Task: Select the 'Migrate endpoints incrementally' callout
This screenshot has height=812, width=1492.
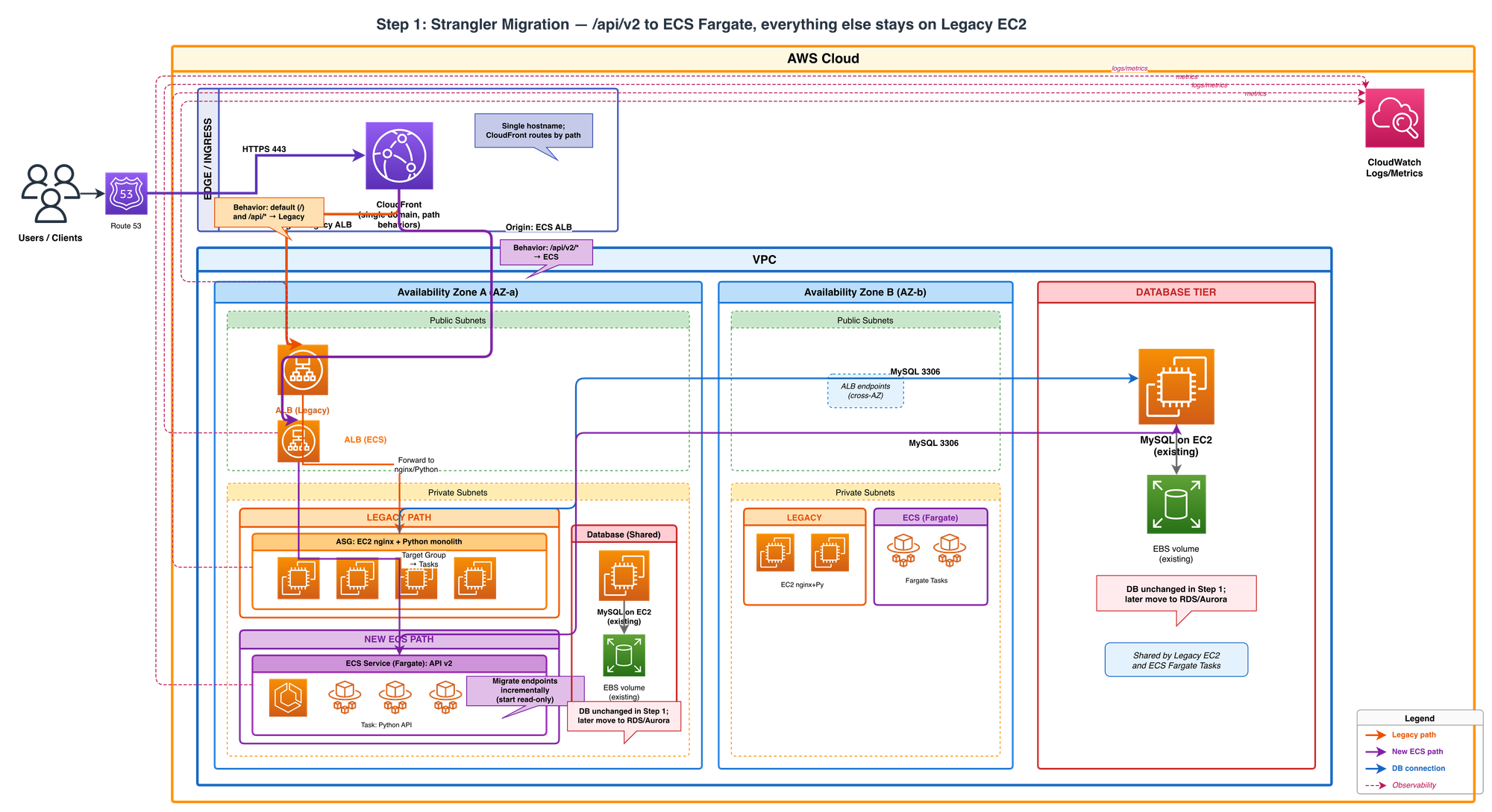Action: tap(524, 690)
